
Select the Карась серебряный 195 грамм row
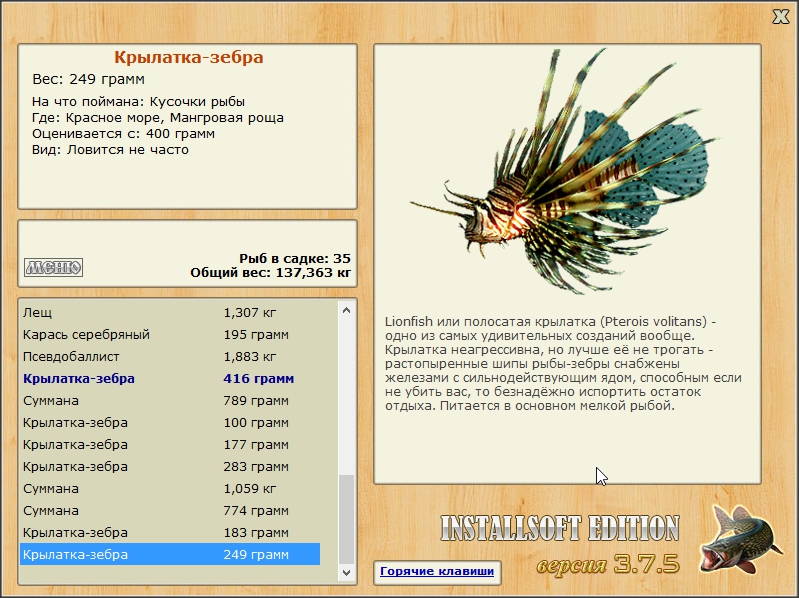click(170, 335)
